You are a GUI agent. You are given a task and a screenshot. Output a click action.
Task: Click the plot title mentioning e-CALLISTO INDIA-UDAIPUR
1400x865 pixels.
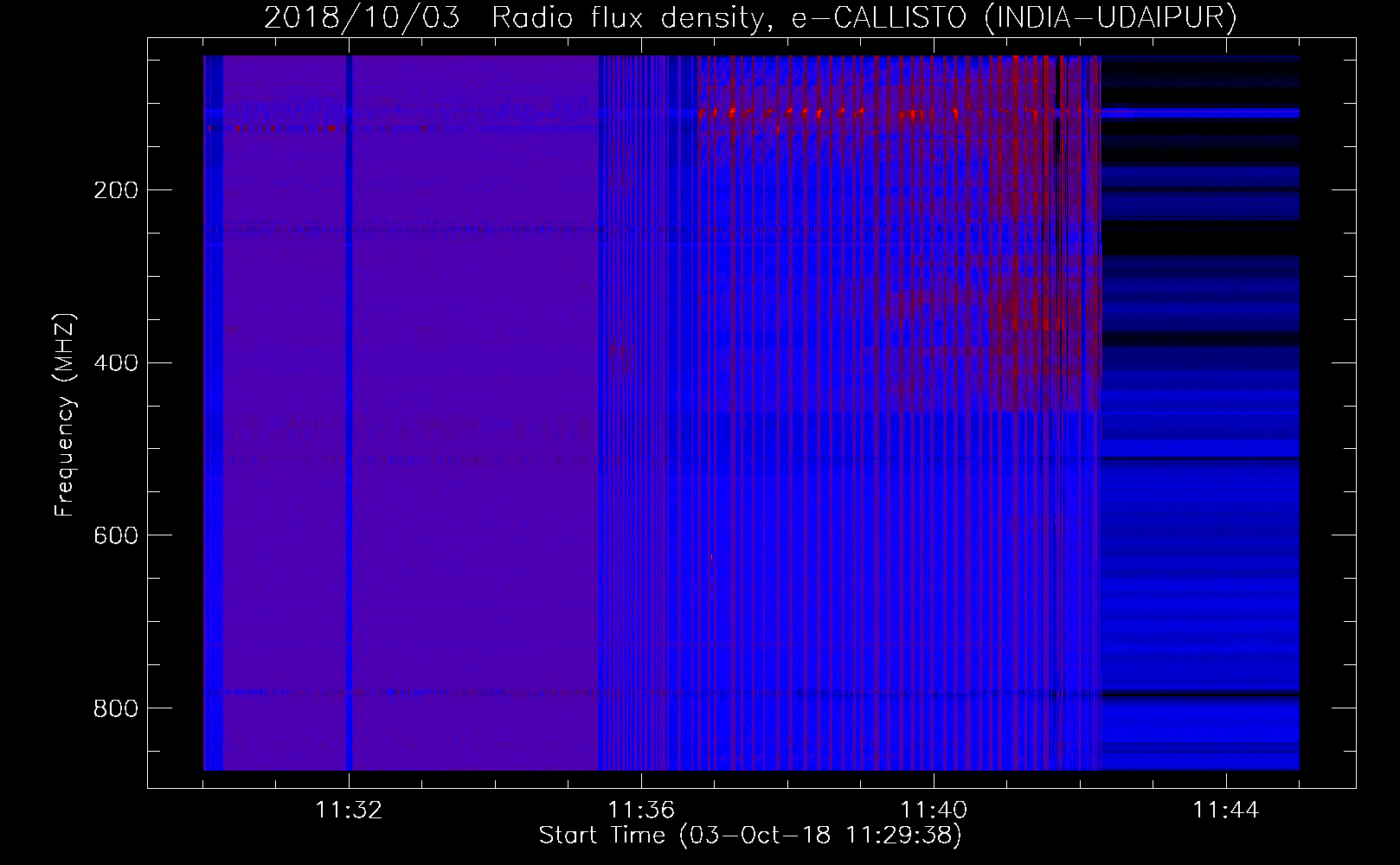click(x=750, y=17)
